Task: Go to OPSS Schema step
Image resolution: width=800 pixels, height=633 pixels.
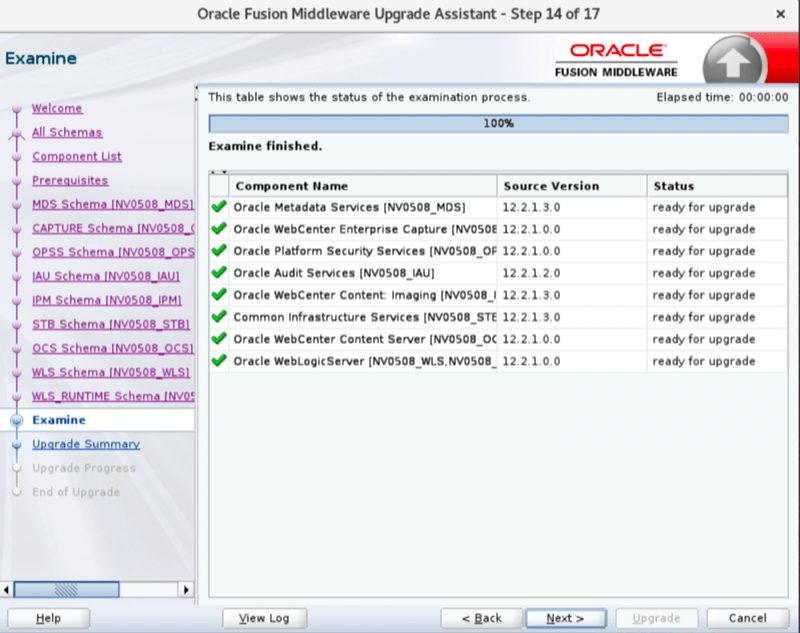Action: tap(113, 252)
